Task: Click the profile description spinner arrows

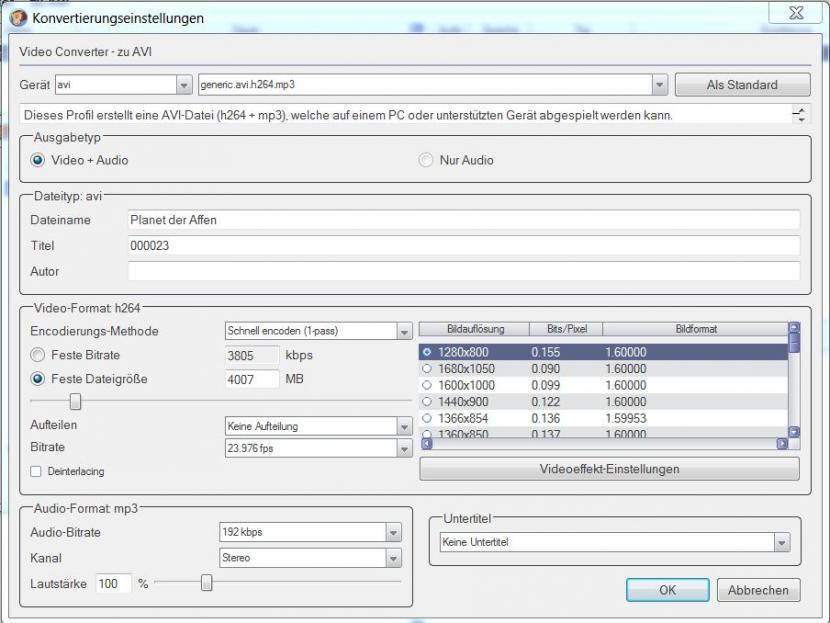Action: coord(799,115)
